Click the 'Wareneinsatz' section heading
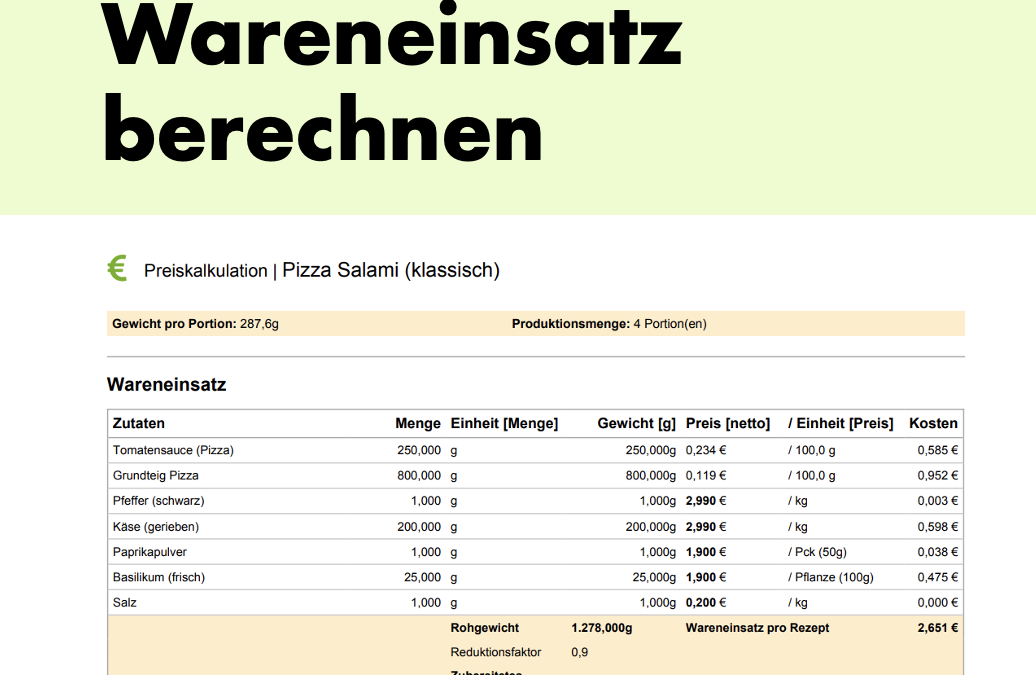The height and width of the screenshot is (675, 1036). click(x=166, y=385)
